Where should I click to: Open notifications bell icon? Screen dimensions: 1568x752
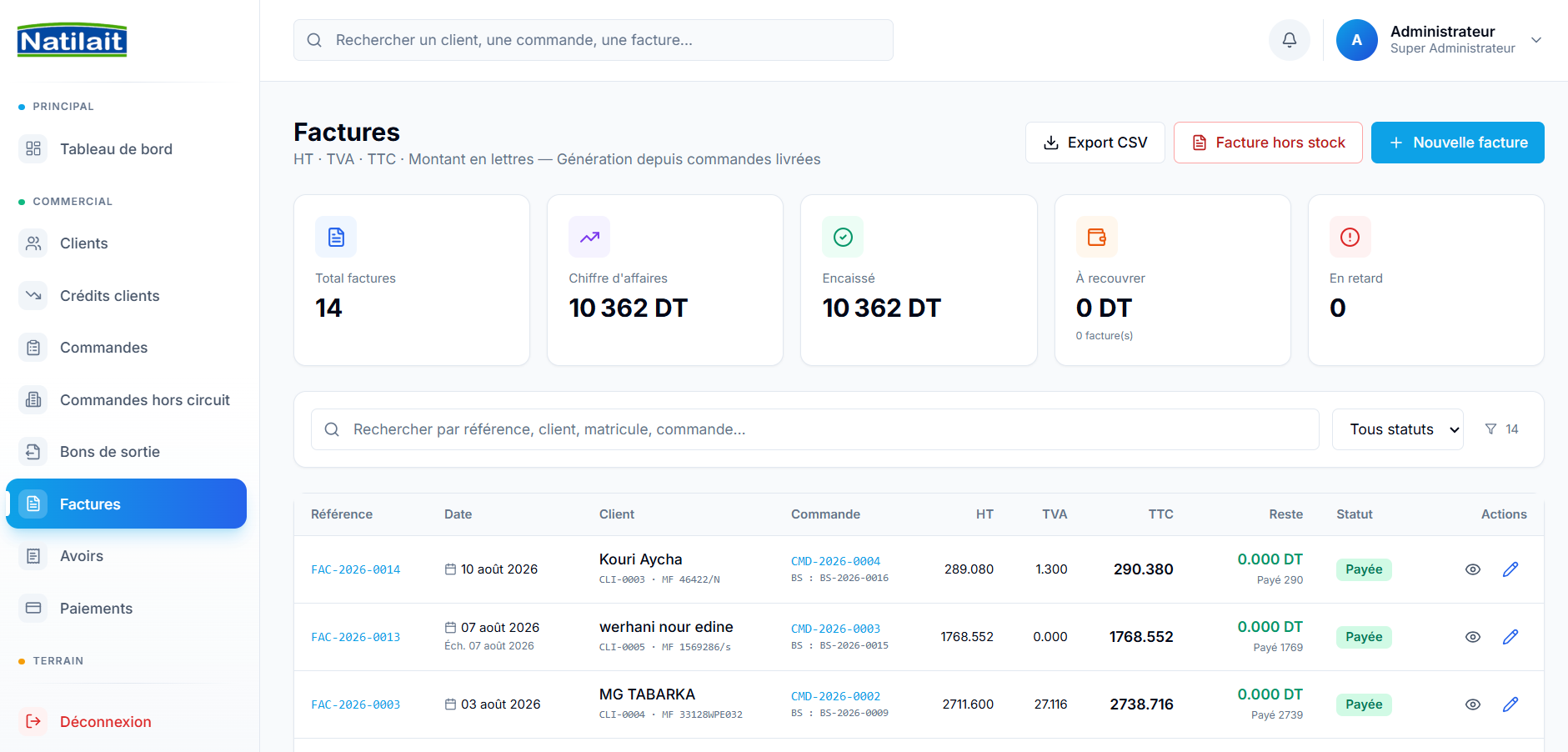1289,40
